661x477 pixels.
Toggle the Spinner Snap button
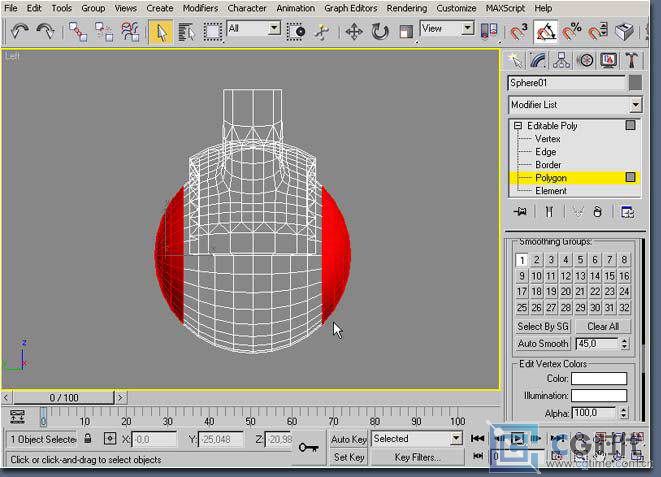(x=598, y=32)
